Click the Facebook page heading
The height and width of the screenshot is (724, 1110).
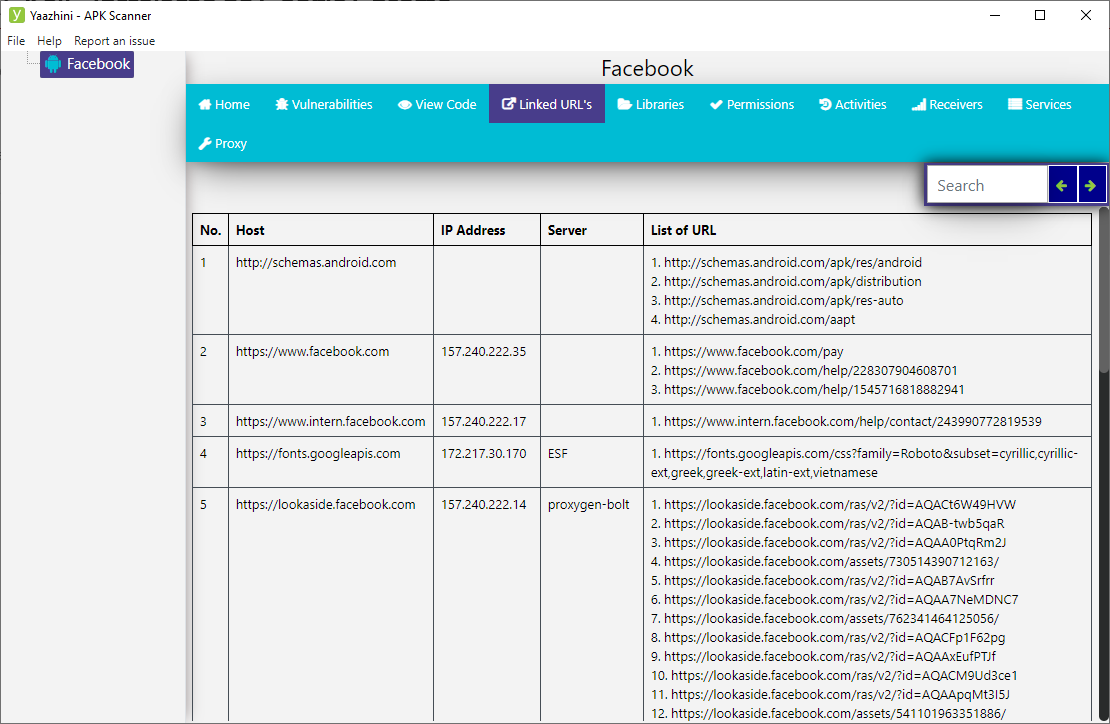coord(647,69)
